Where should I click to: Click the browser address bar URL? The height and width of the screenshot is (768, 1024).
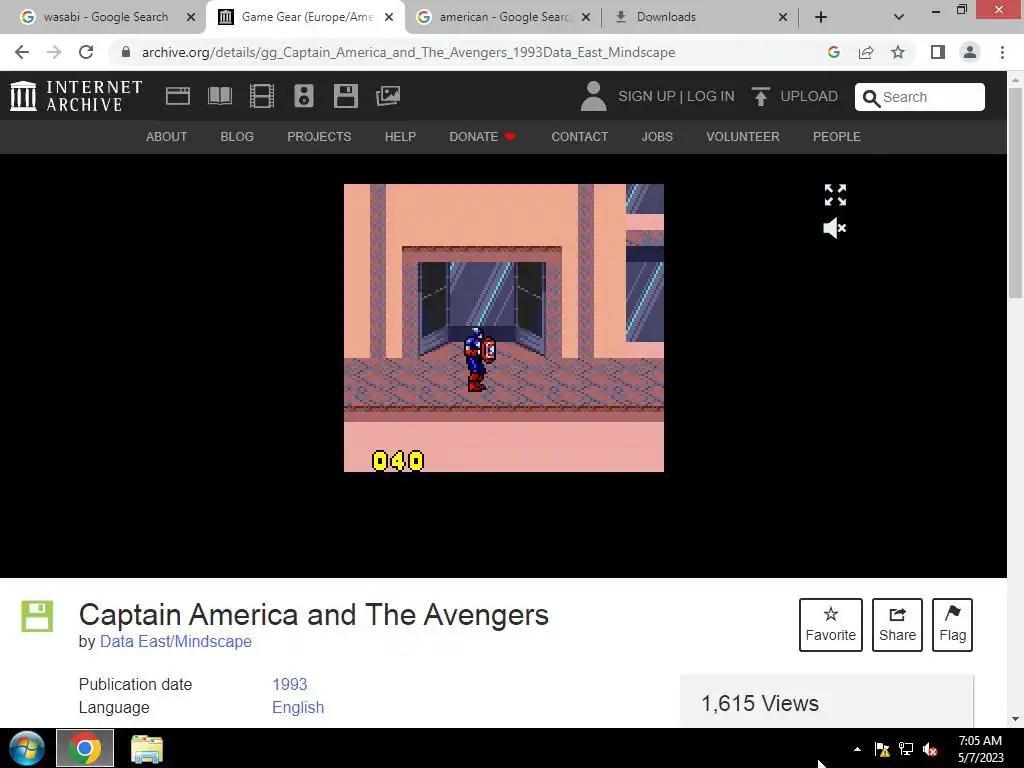click(x=408, y=52)
